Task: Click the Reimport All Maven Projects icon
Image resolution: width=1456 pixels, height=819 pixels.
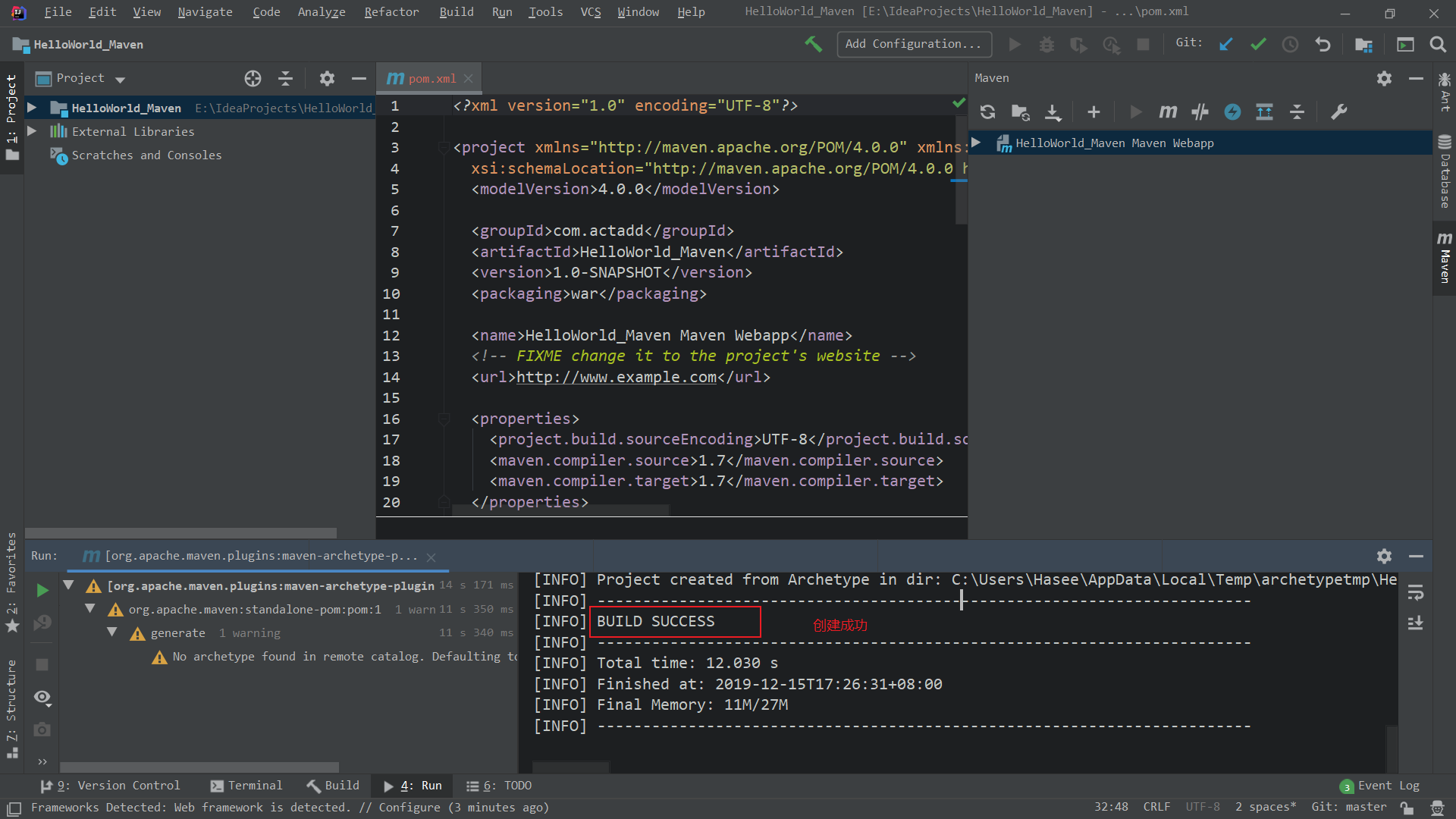Action: pyautogui.click(x=987, y=112)
